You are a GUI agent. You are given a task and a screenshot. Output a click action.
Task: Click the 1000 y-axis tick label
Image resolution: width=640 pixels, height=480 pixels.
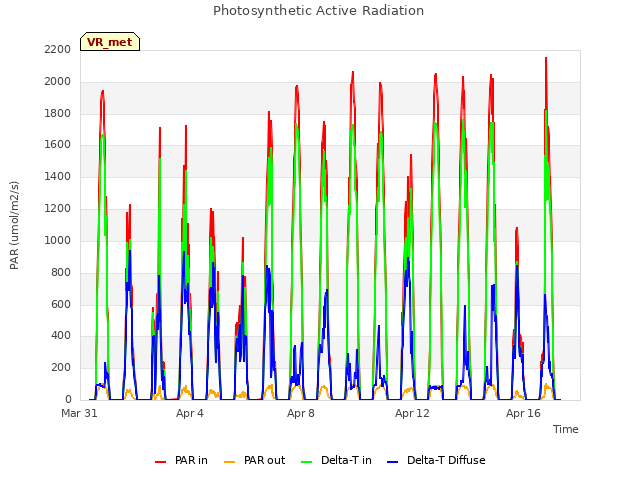(58, 240)
